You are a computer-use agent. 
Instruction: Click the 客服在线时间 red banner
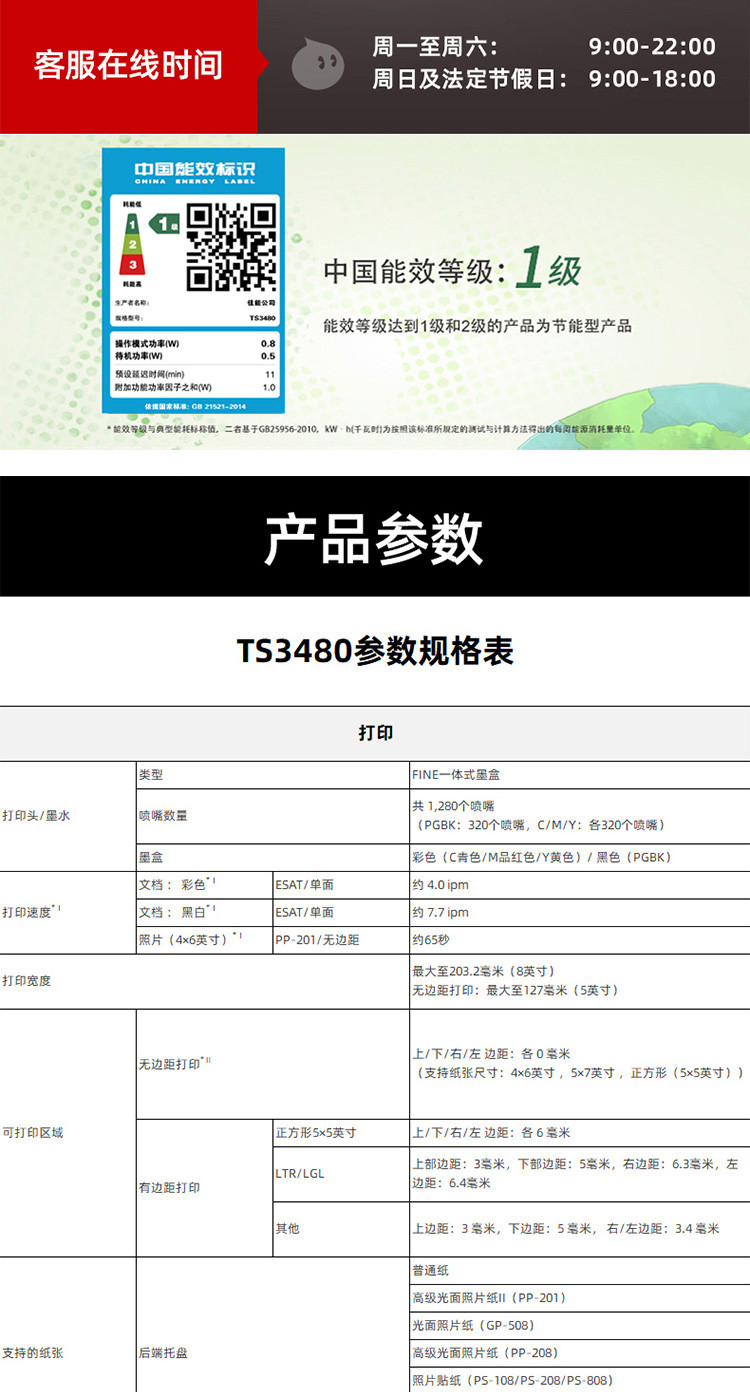click(x=128, y=66)
